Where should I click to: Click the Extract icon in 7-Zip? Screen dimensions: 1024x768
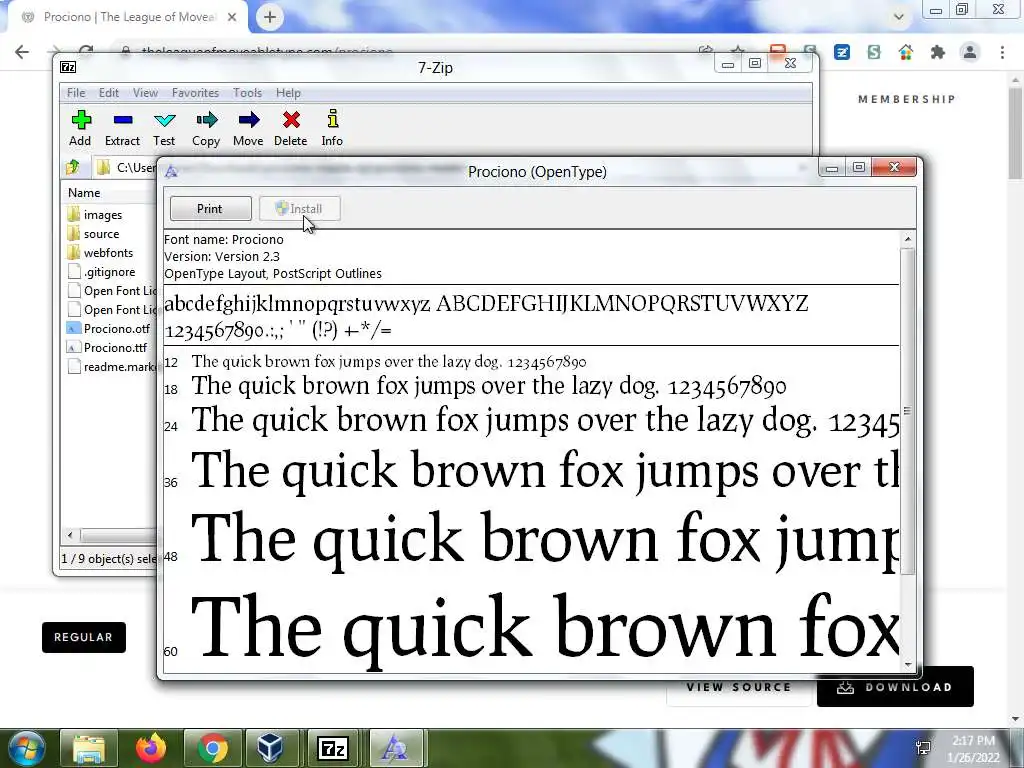pos(122,128)
